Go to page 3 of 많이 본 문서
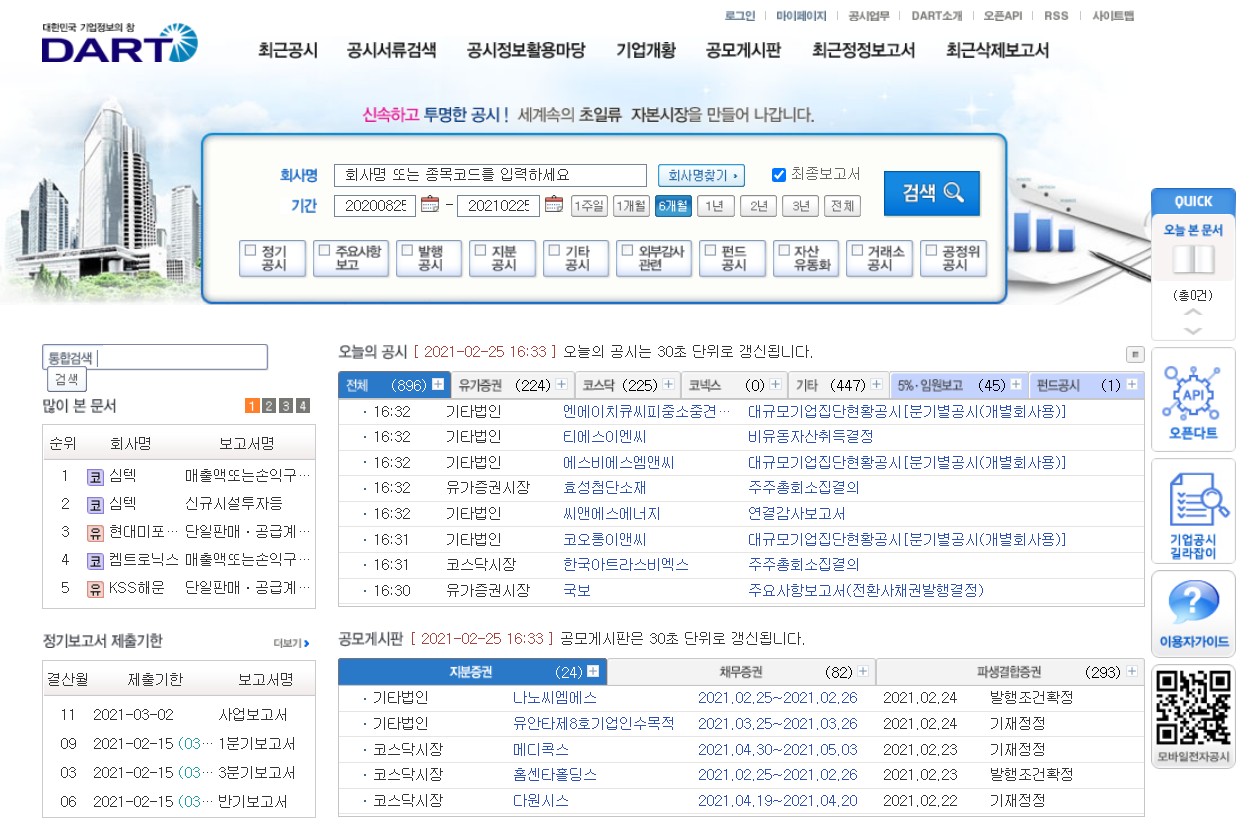The height and width of the screenshot is (837, 1252). 286,406
